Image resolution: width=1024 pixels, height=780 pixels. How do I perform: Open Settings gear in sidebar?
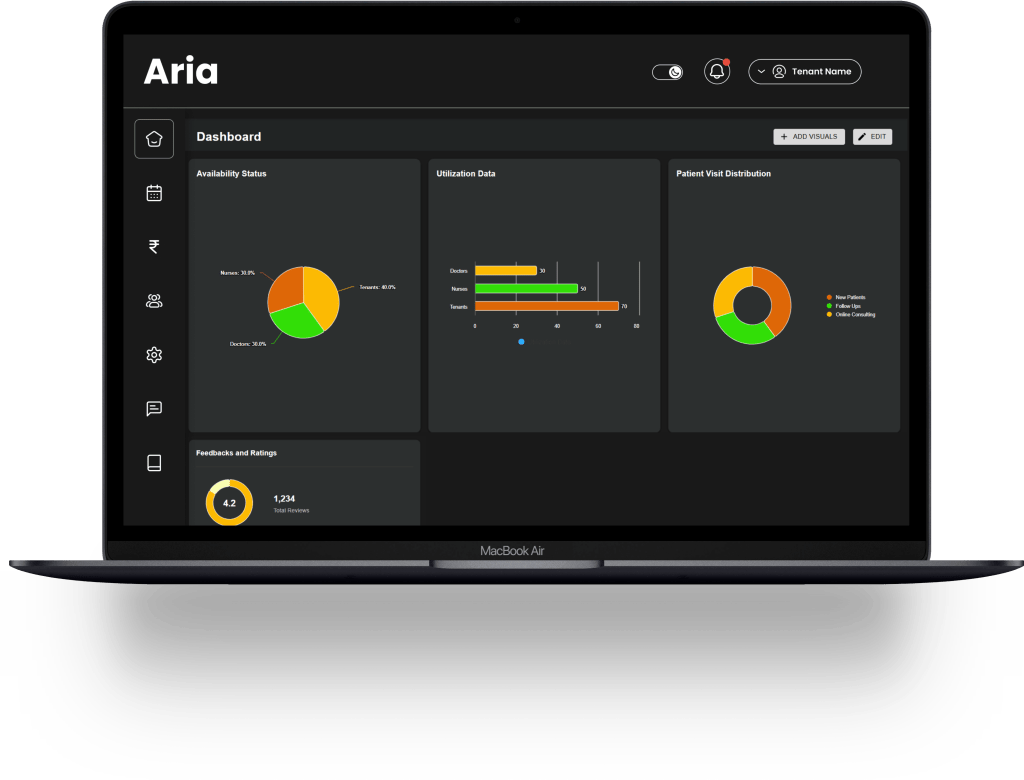point(154,355)
